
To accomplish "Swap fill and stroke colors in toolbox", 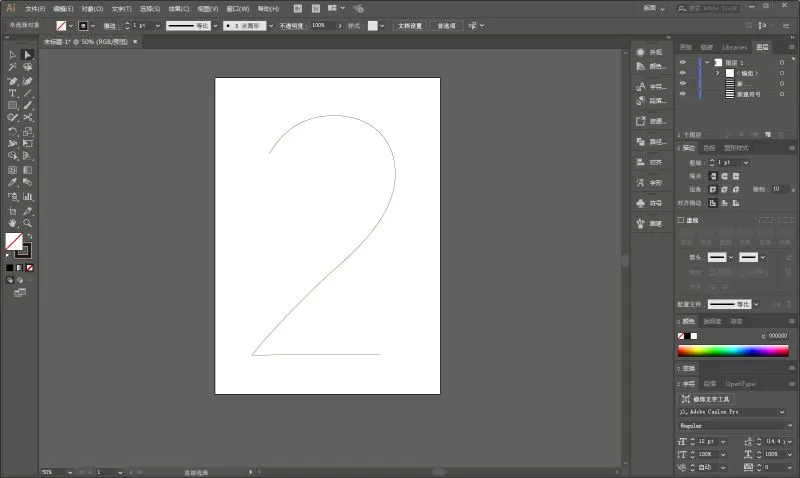I will tap(30, 236).
